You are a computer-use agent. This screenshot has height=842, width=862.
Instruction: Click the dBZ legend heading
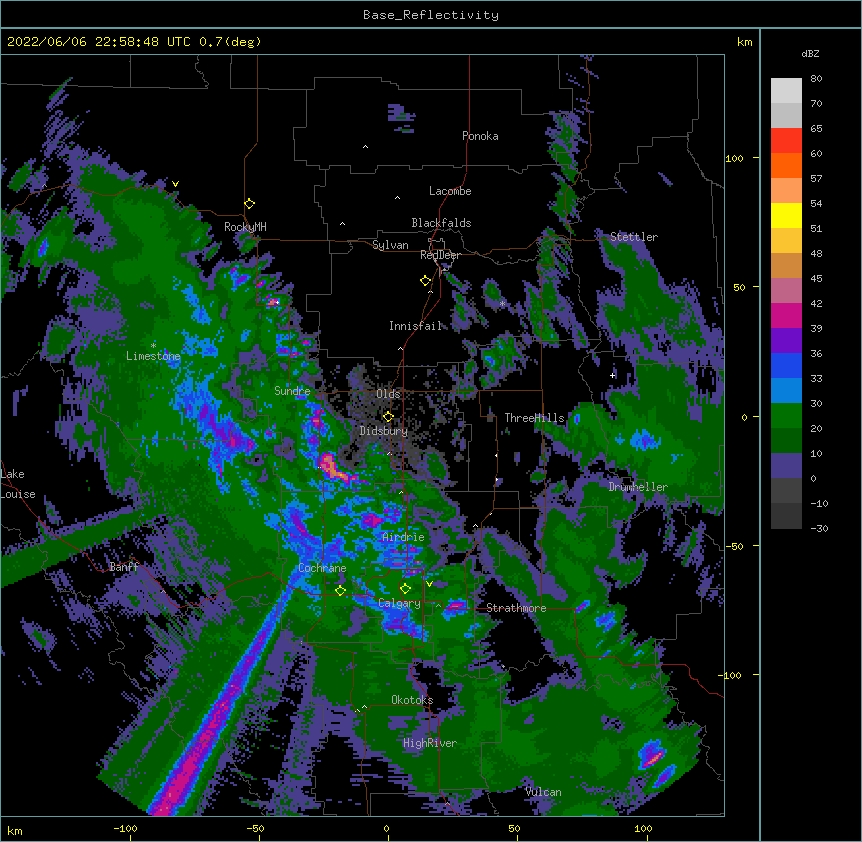point(810,53)
